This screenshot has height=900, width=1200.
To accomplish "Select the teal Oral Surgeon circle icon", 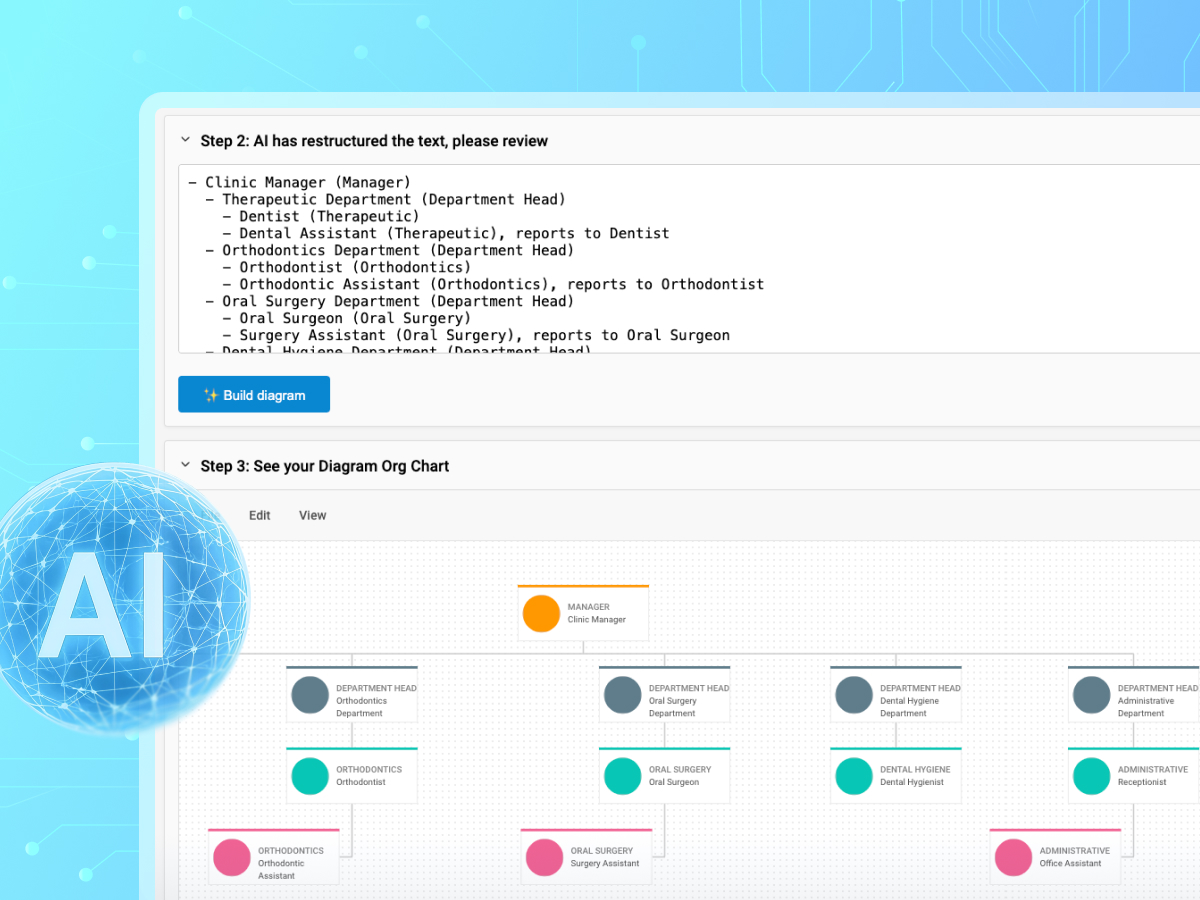I will tap(622, 776).
